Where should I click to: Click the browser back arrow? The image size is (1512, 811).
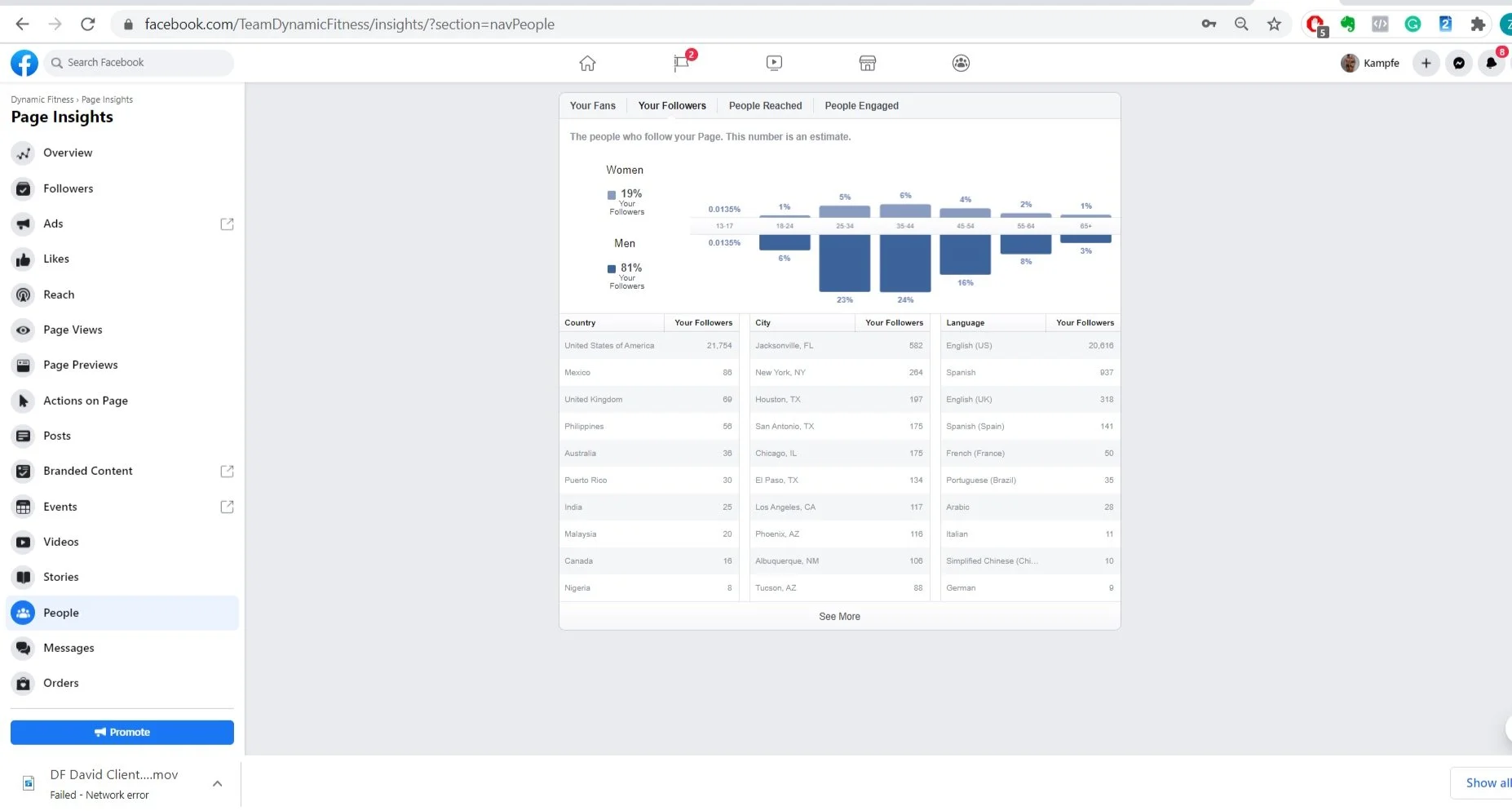[22, 24]
